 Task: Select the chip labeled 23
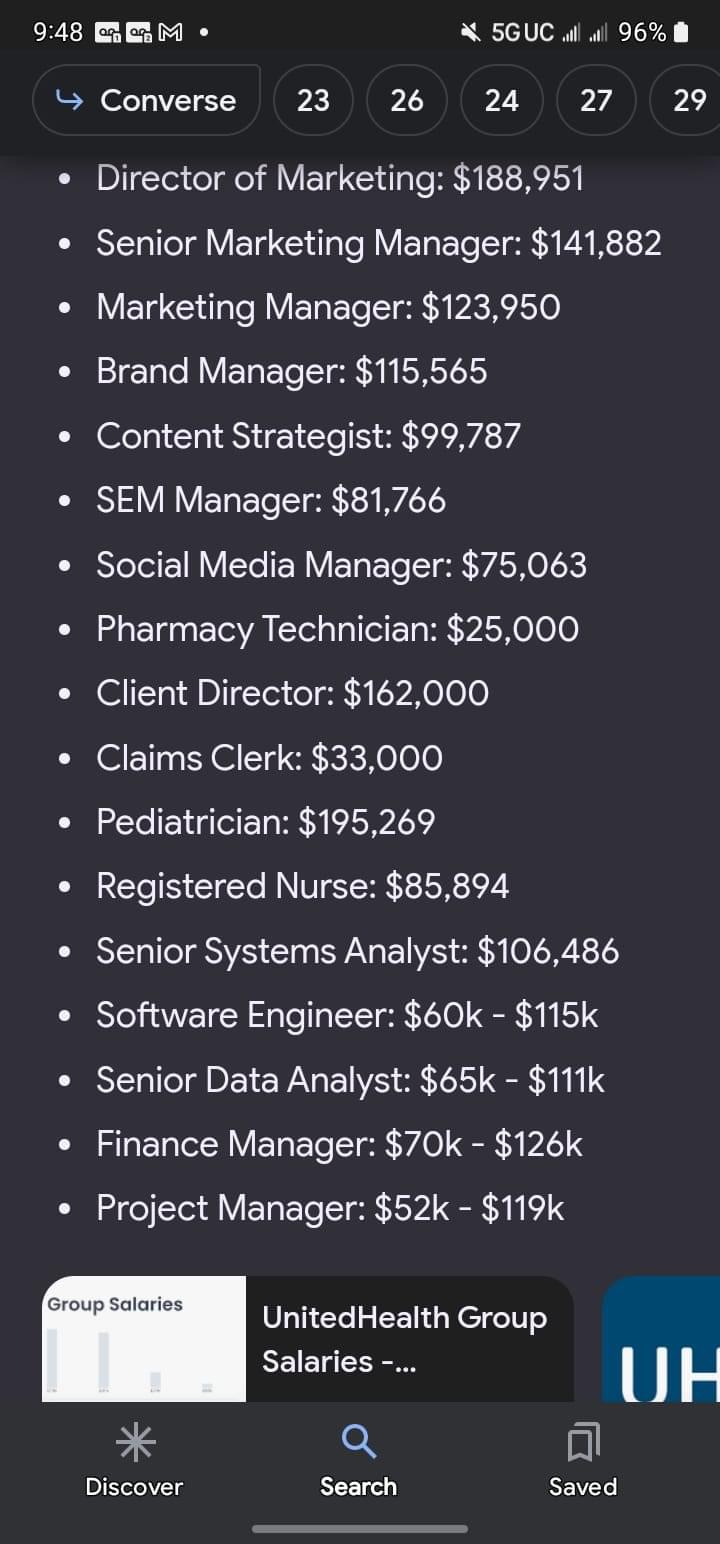(x=313, y=100)
